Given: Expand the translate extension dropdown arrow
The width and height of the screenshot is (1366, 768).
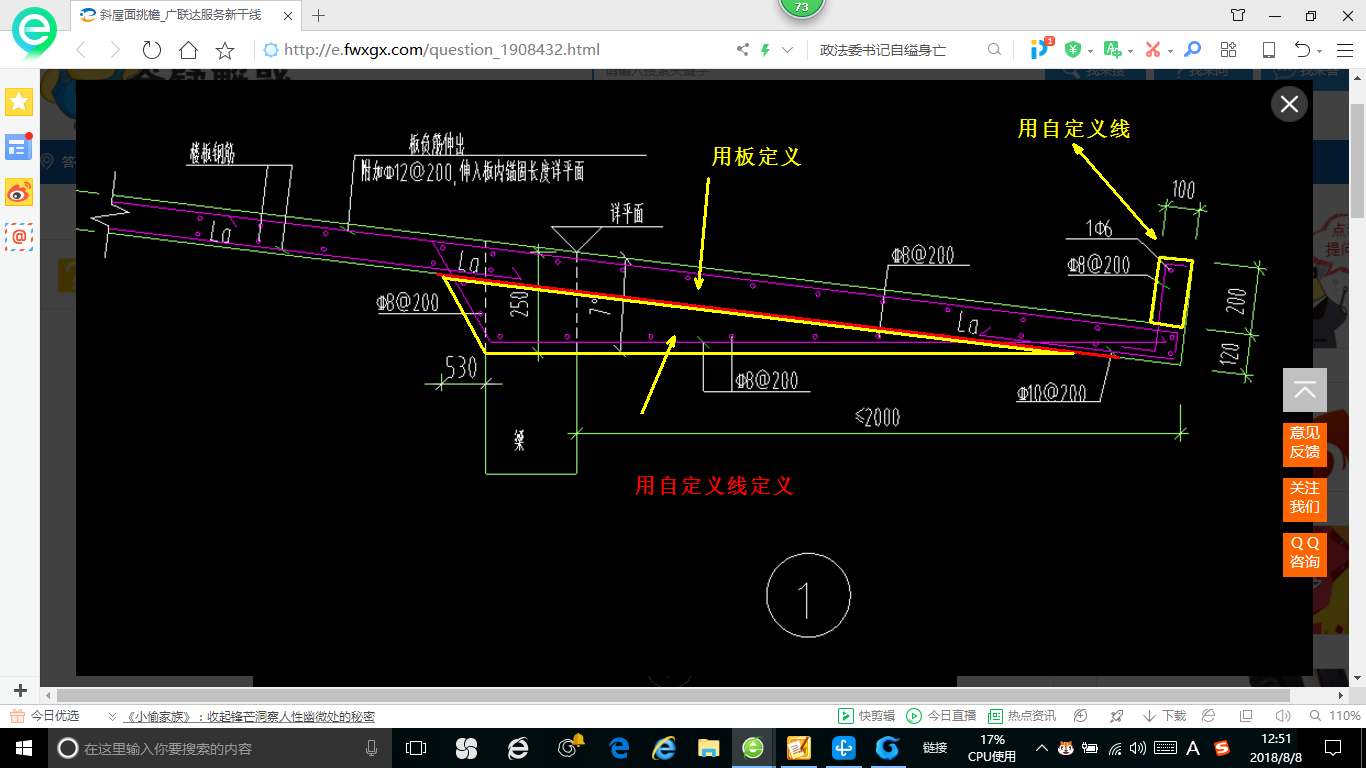Looking at the screenshot, I should [1130, 51].
